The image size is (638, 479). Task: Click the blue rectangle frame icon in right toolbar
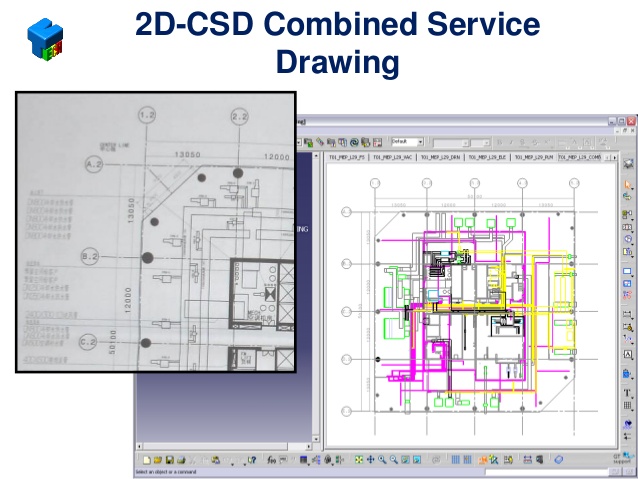[627, 271]
